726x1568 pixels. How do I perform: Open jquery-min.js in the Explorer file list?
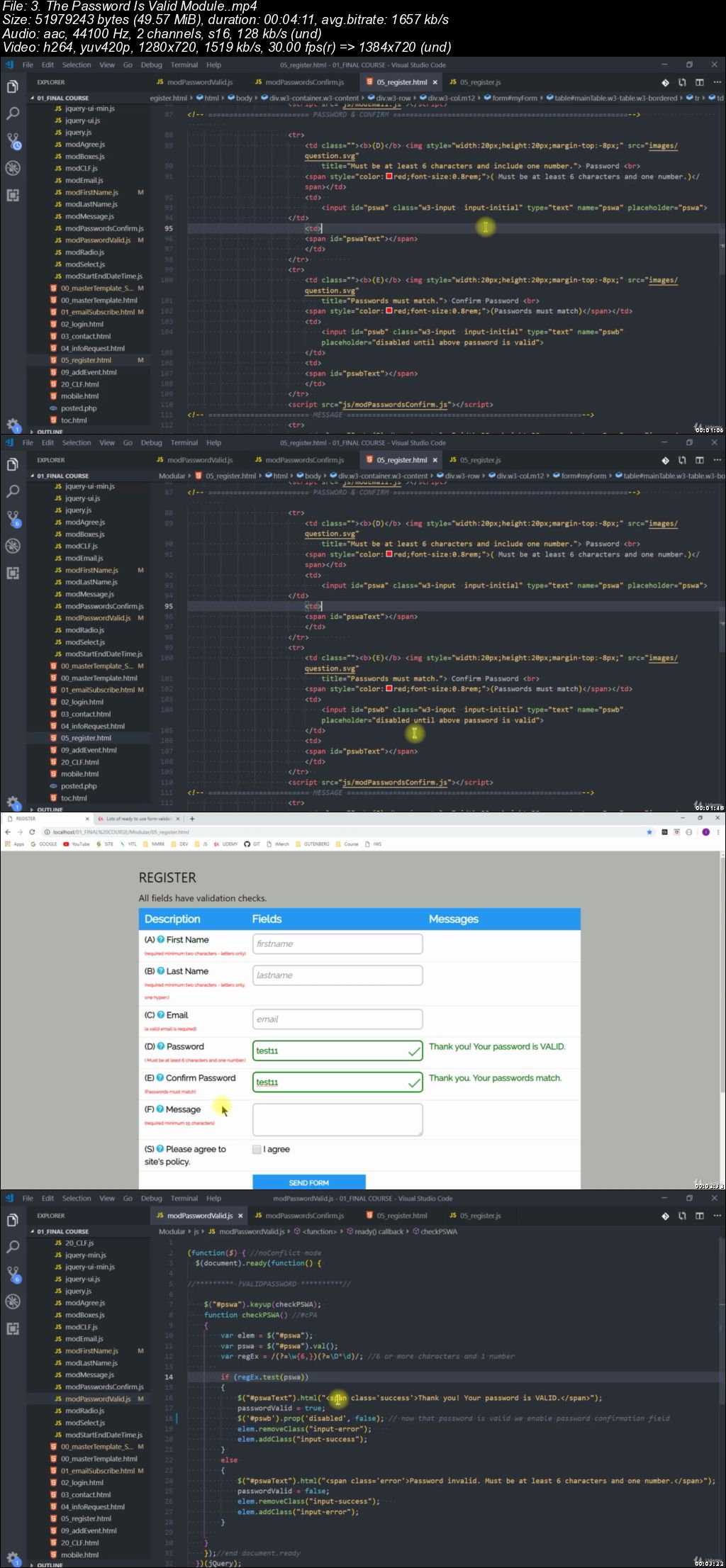click(85, 1255)
